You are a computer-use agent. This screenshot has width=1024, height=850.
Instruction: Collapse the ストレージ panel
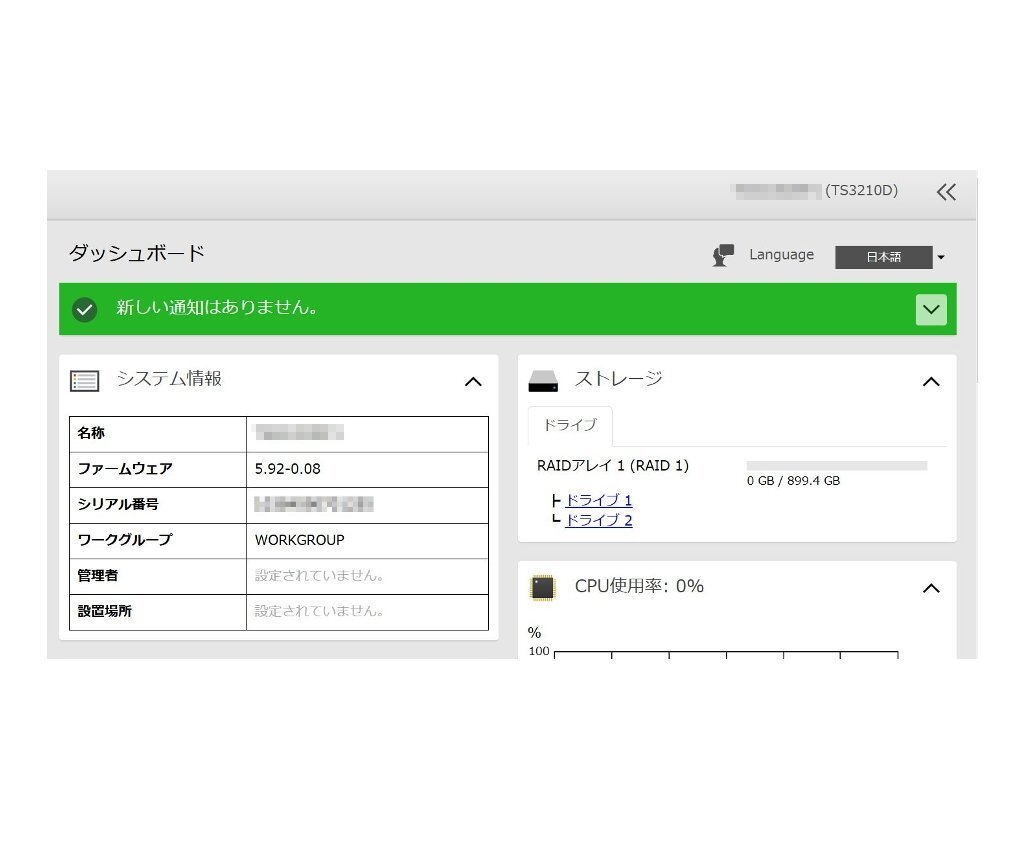point(931,382)
